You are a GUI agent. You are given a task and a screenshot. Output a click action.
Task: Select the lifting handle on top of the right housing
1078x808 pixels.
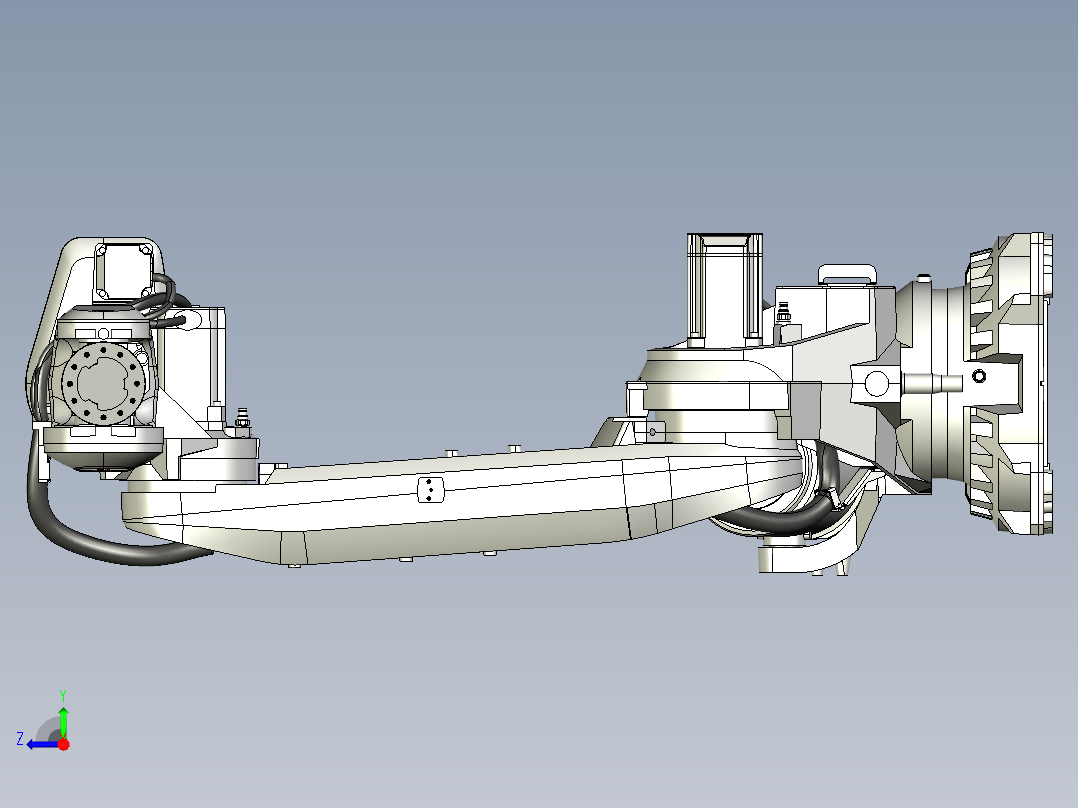tap(847, 274)
